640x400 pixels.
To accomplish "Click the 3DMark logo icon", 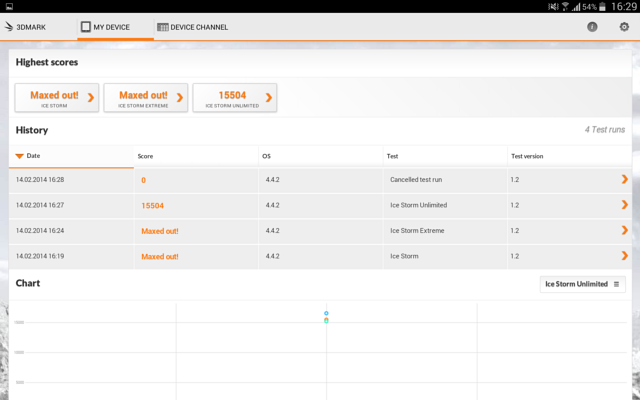I will tap(9, 27).
